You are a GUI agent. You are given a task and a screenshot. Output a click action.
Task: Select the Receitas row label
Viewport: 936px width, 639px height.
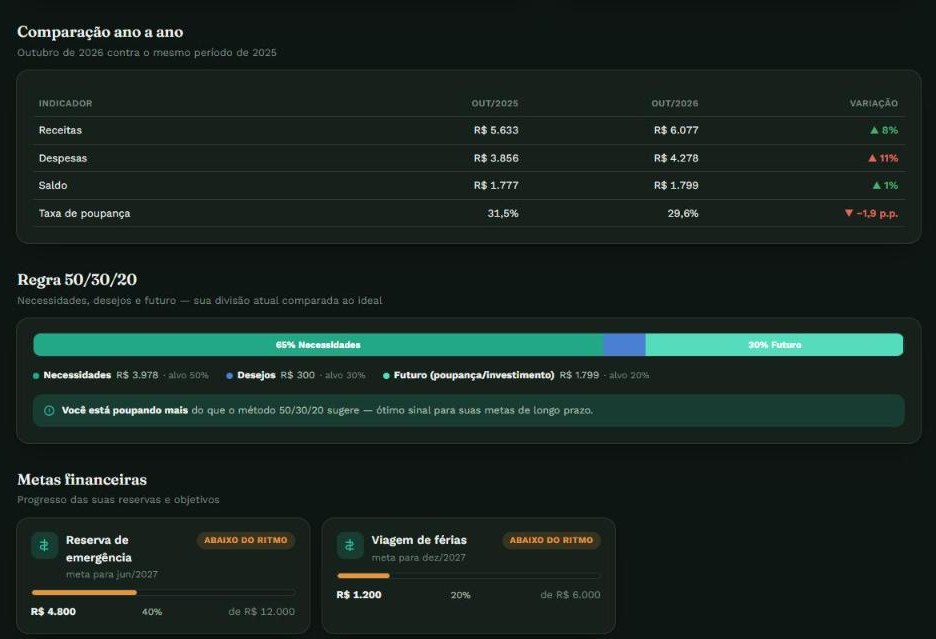[x=60, y=130]
